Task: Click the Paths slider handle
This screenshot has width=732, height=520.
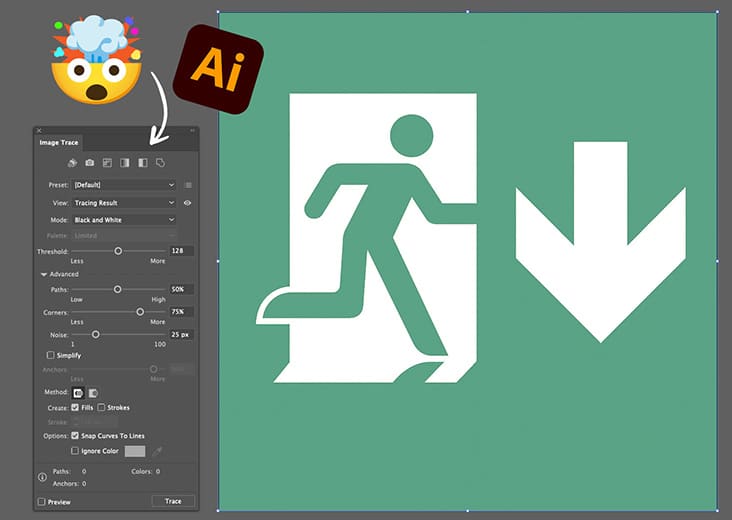Action: [x=118, y=289]
